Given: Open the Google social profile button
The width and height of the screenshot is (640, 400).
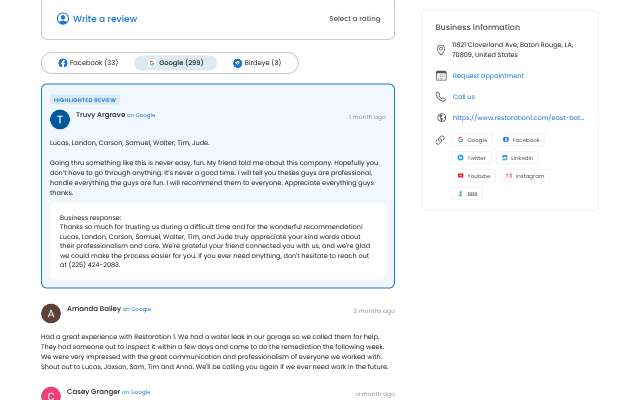Looking at the screenshot, I should (472, 140).
